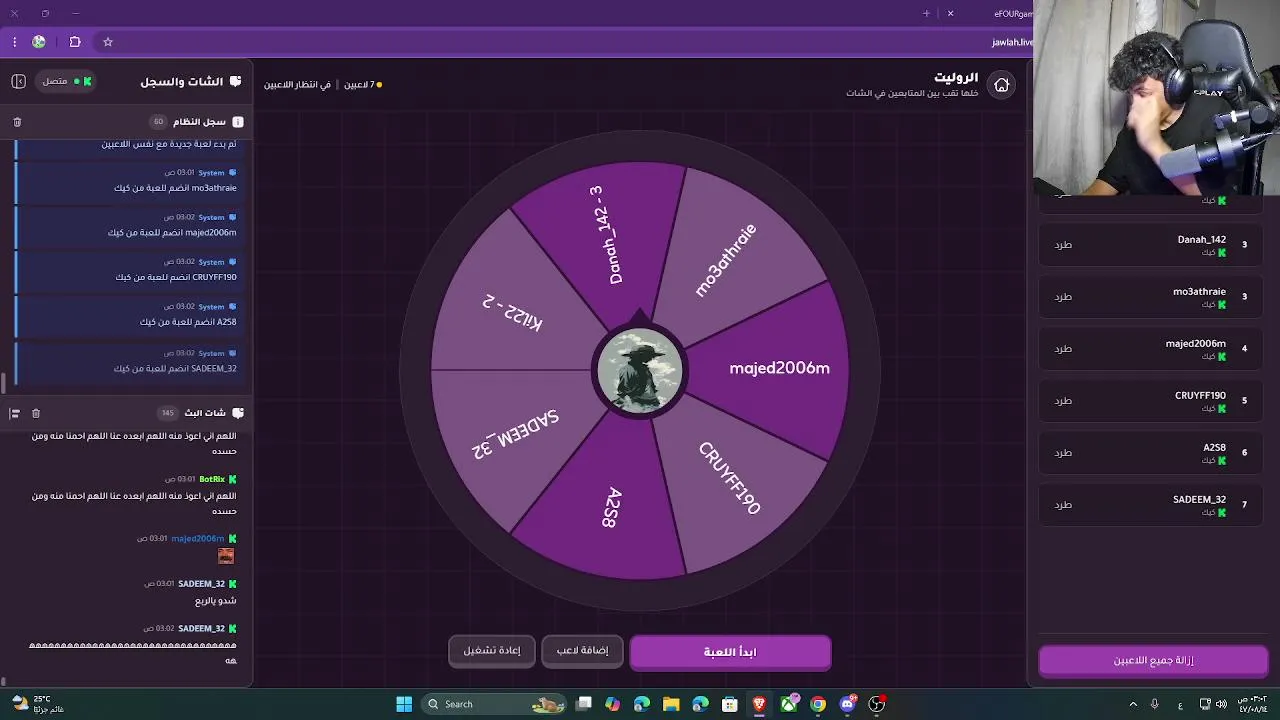
Task: Click the system log info icon
Action: tap(238, 122)
